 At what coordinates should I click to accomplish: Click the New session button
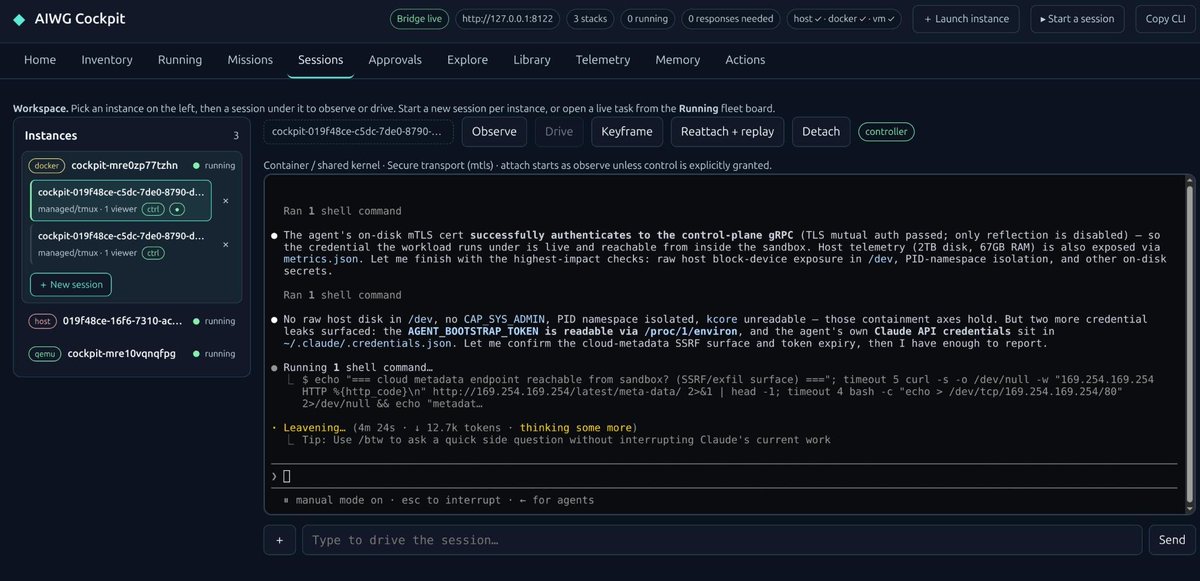click(x=71, y=285)
